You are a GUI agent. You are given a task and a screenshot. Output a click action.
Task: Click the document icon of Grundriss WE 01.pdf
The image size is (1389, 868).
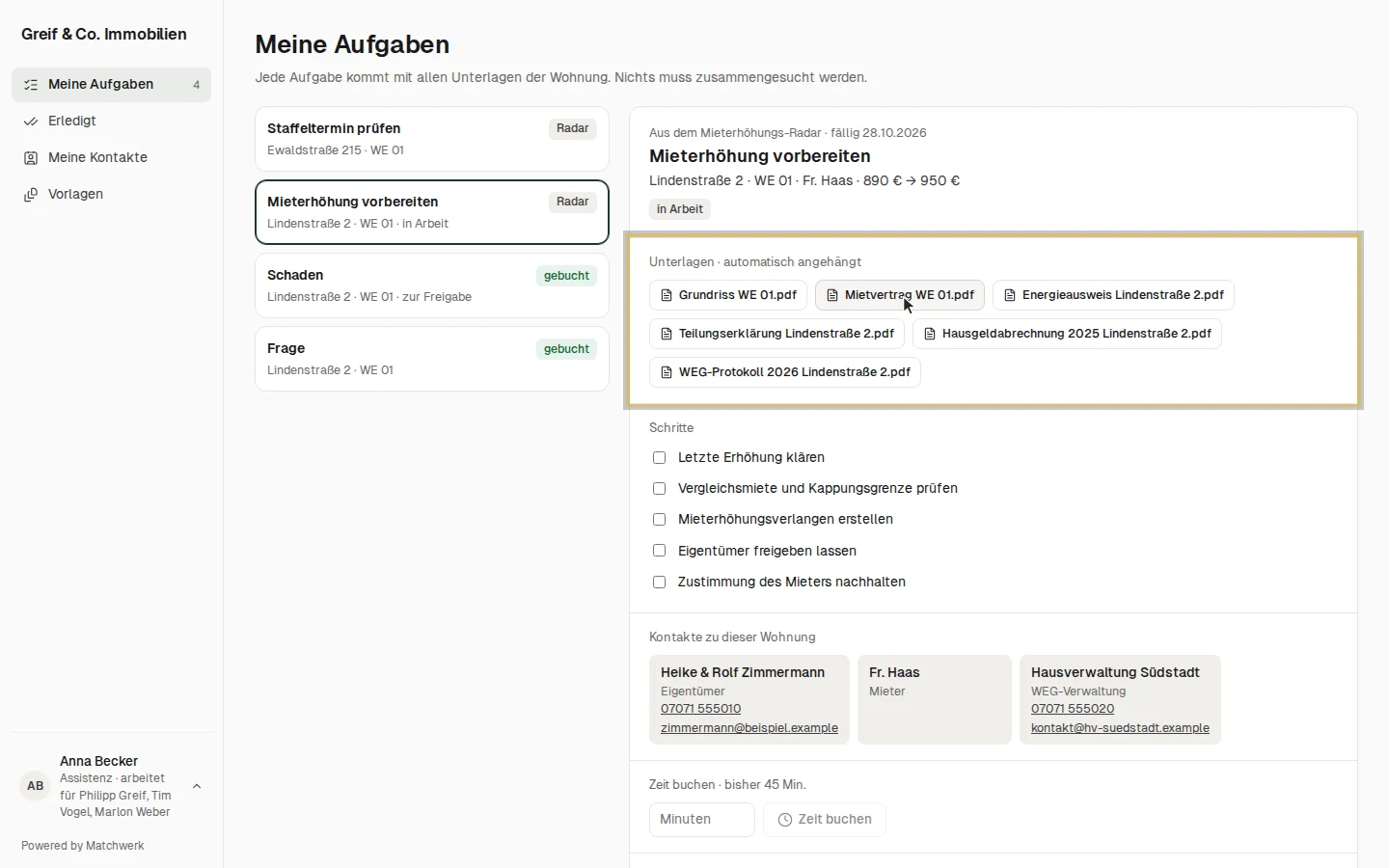[x=667, y=295]
